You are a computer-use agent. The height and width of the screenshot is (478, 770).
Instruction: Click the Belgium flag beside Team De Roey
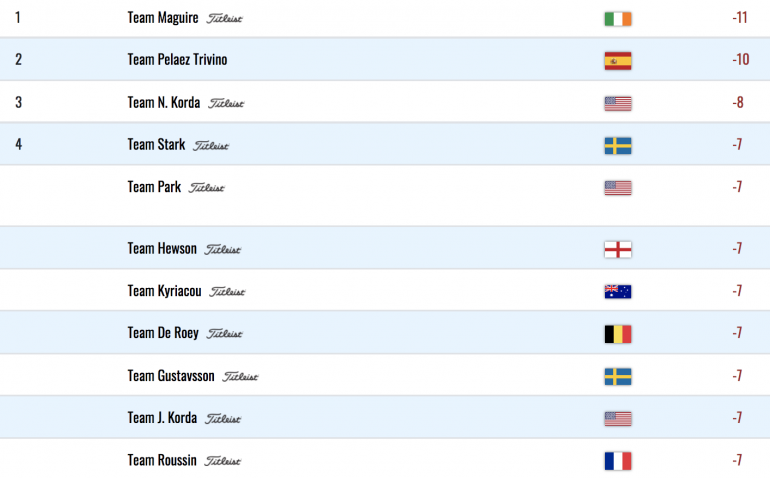(x=618, y=334)
